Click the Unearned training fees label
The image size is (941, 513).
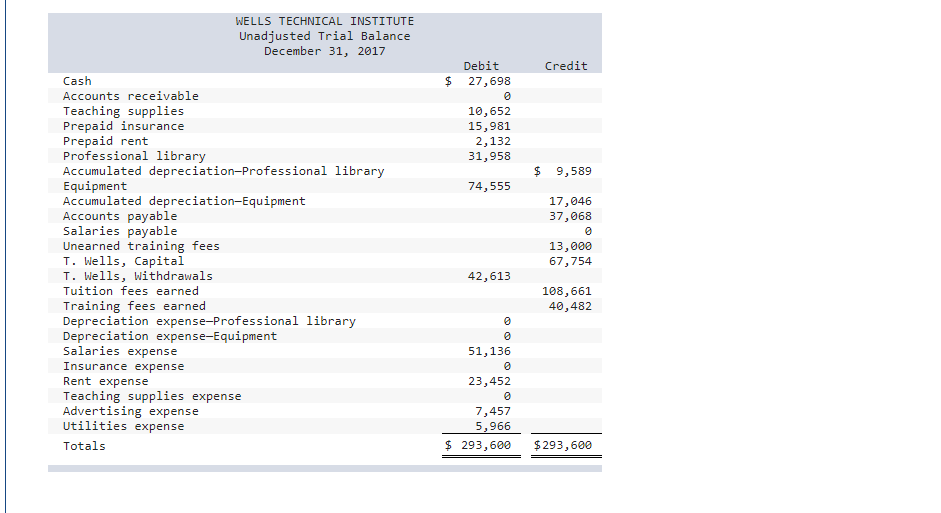142,246
